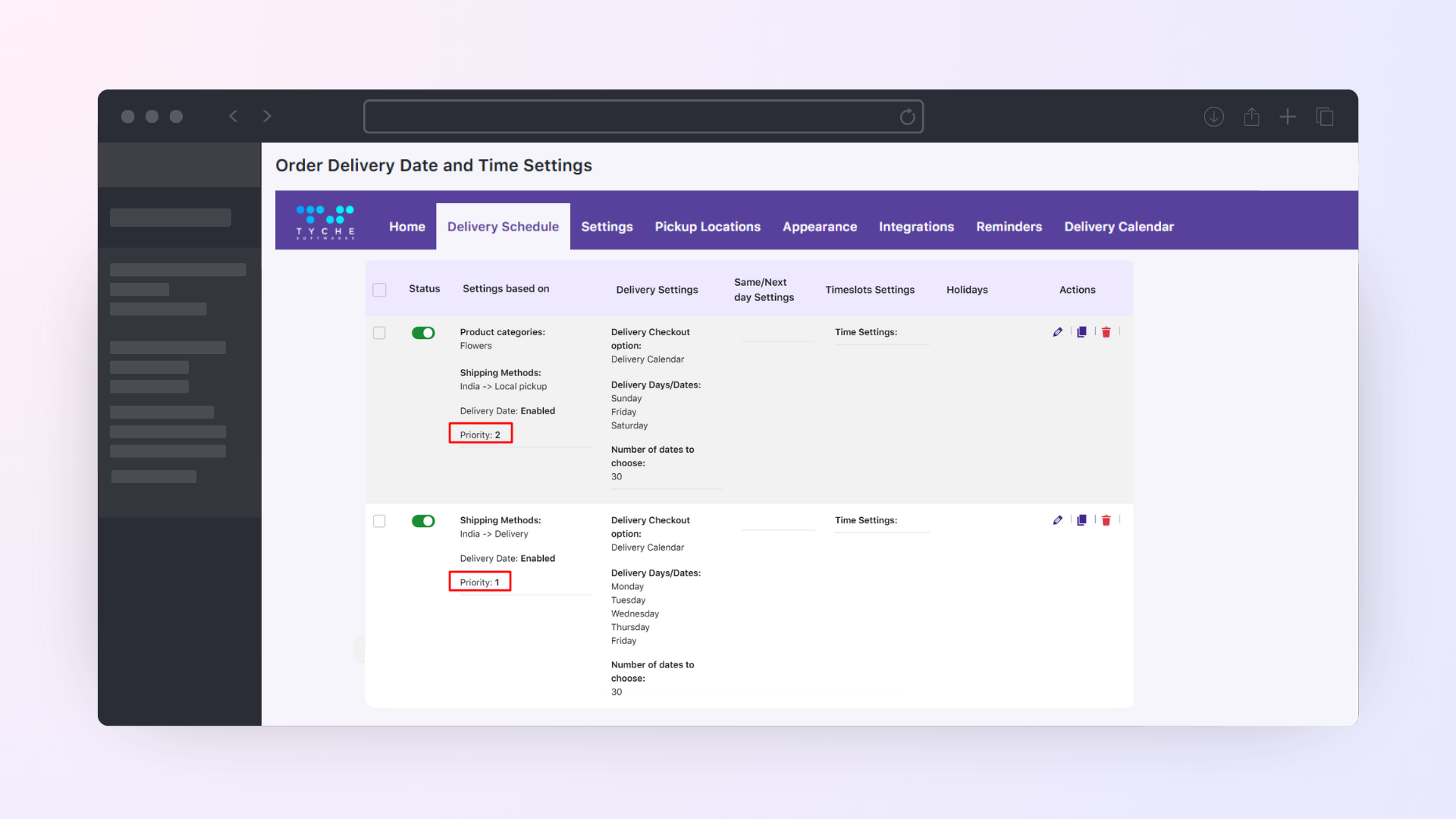This screenshot has height=819, width=1456.
Task: Duplicate the India Delivery schedule row
Action: click(1082, 520)
